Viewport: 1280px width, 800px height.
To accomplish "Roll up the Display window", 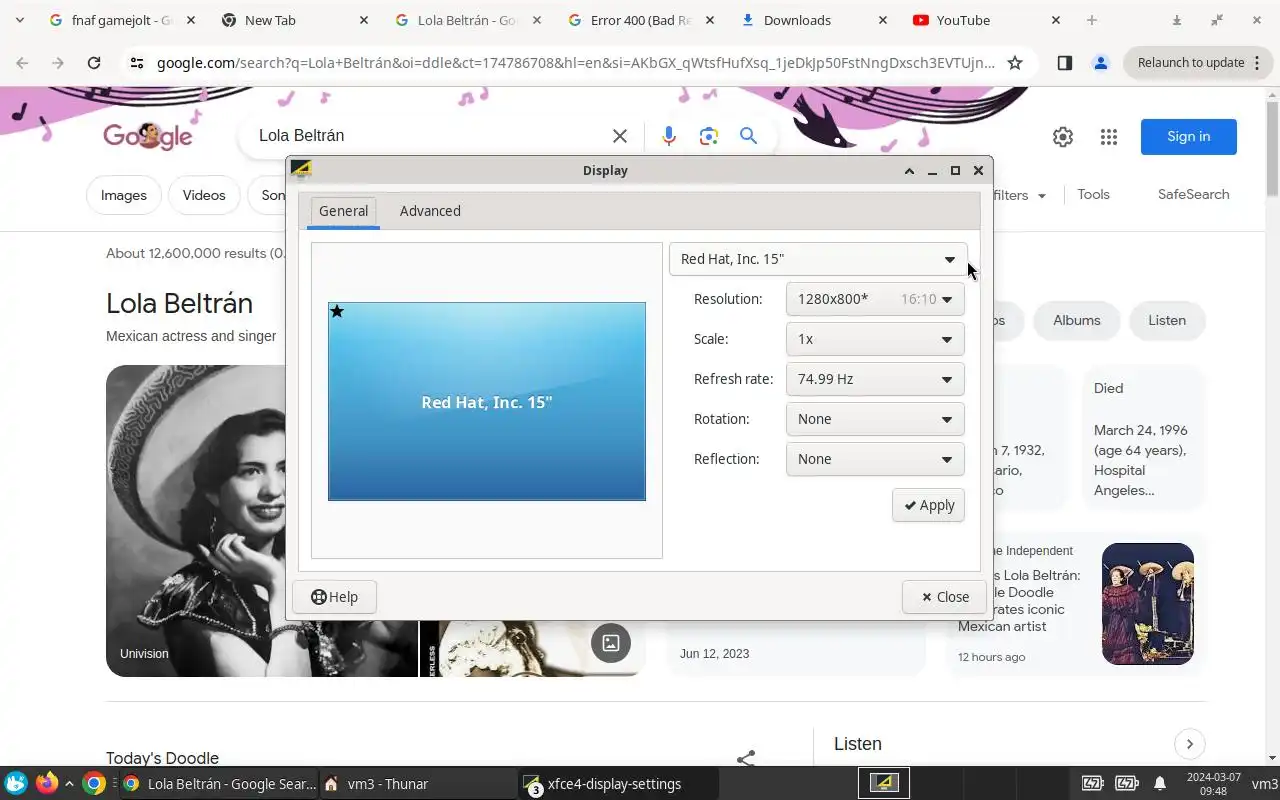I will pyautogui.click(x=909, y=171).
